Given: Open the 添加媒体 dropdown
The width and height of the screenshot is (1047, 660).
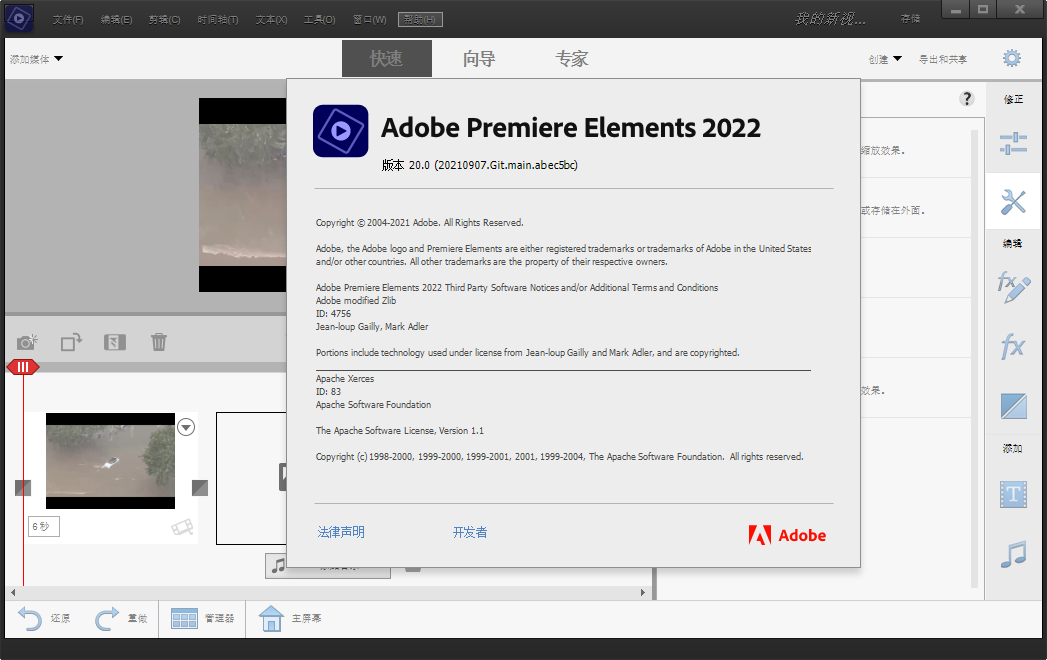Looking at the screenshot, I should click(33, 59).
